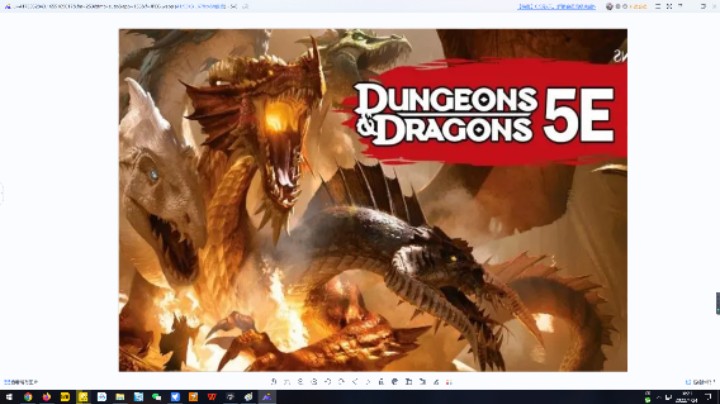Open the orange square taskbar app

coord(193,397)
